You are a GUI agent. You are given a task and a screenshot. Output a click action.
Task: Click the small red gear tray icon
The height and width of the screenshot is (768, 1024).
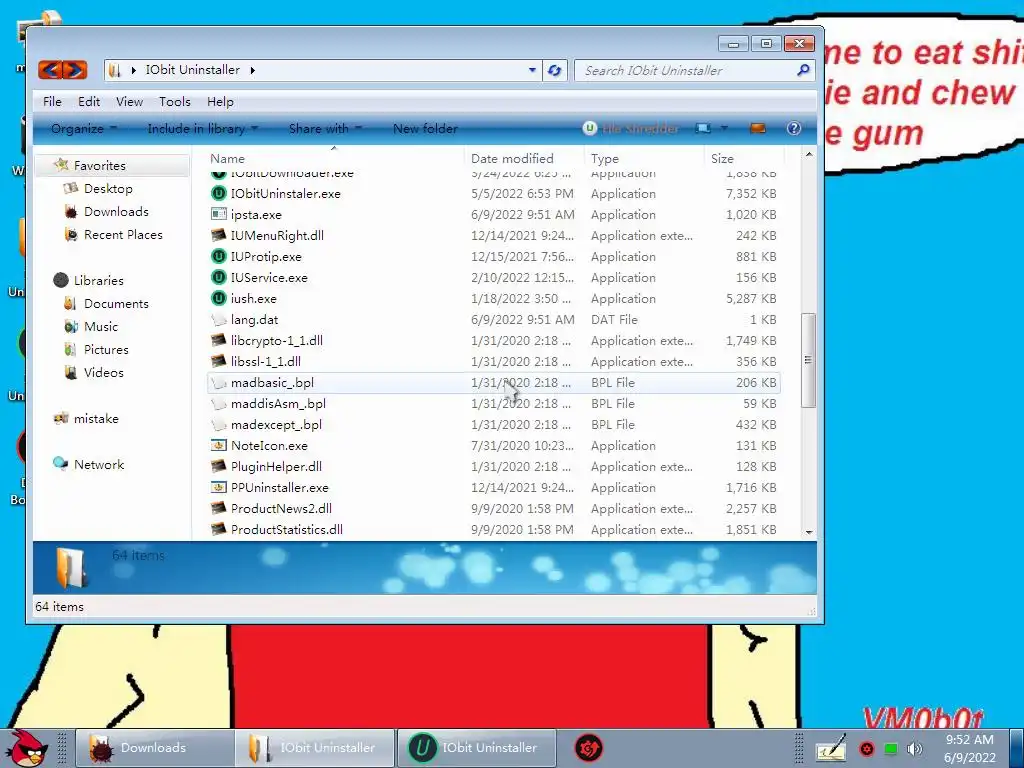point(867,748)
